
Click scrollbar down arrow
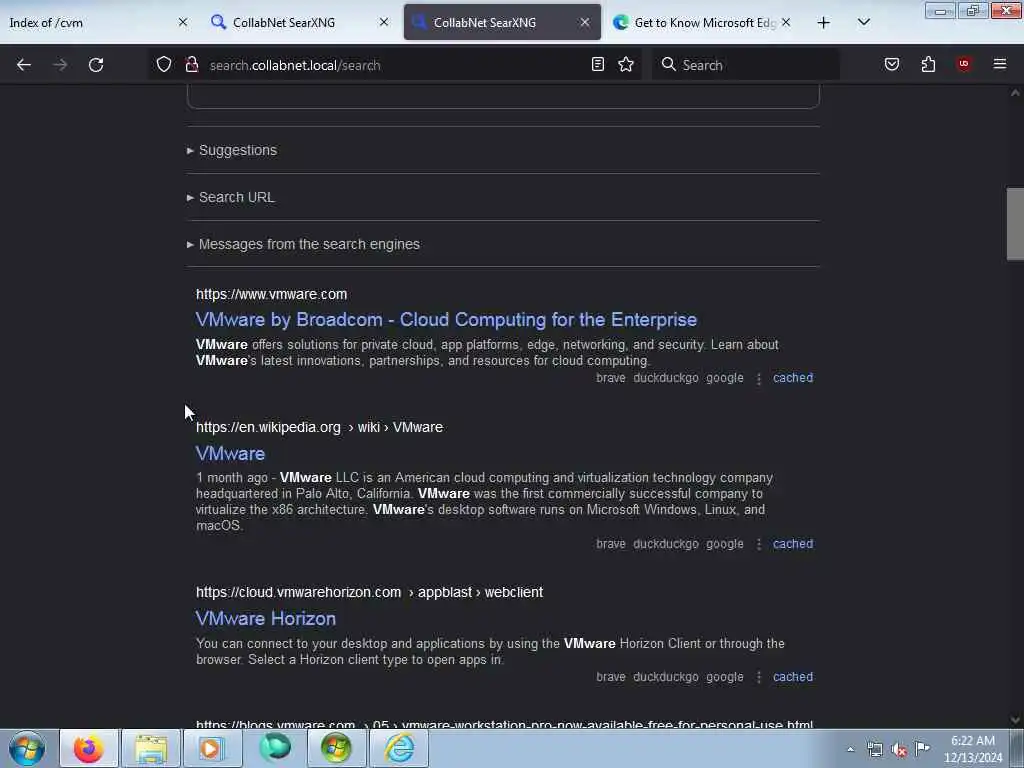1015,720
